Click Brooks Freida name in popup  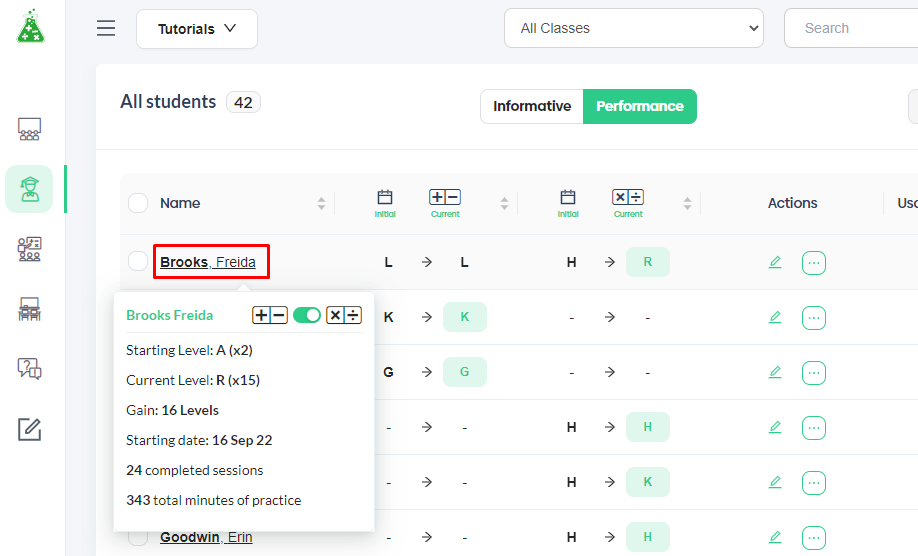[170, 315]
